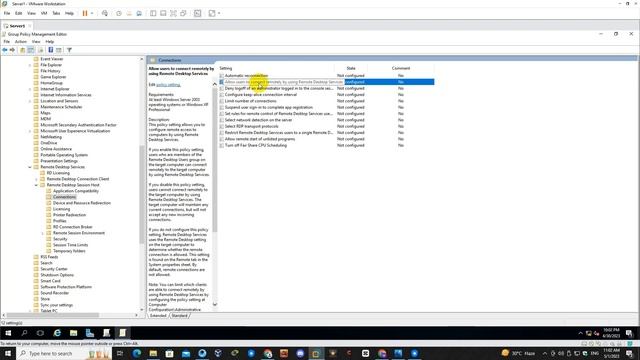Open Microsoft Edge on host taskbar
Viewport: 640px width, 360px height.
point(137,353)
